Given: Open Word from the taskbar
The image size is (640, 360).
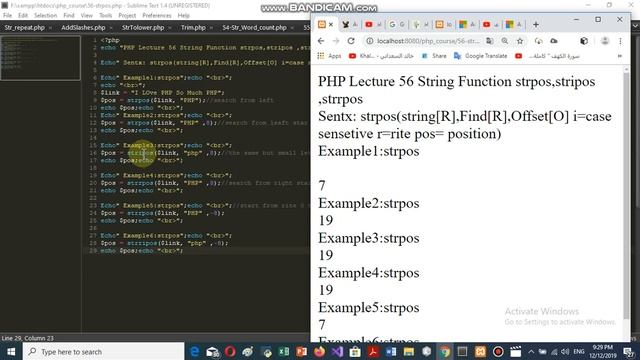Looking at the screenshot, I should pyautogui.click(x=391, y=351).
